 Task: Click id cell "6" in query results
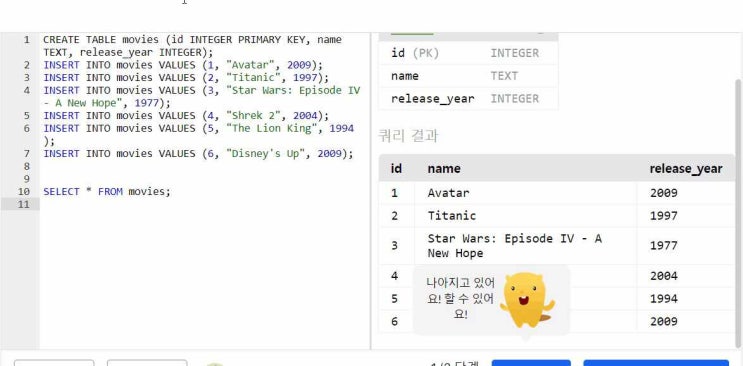tap(395, 321)
